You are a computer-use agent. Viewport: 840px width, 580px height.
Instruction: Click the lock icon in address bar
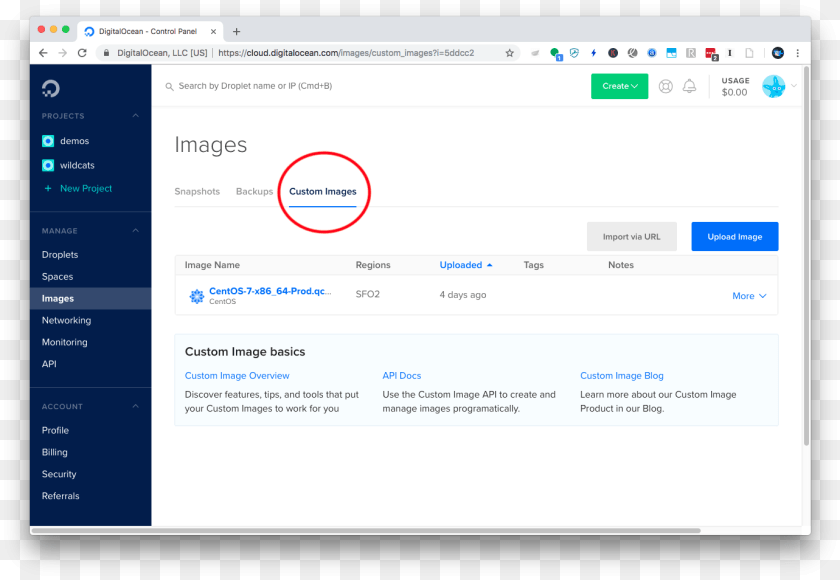[106, 53]
